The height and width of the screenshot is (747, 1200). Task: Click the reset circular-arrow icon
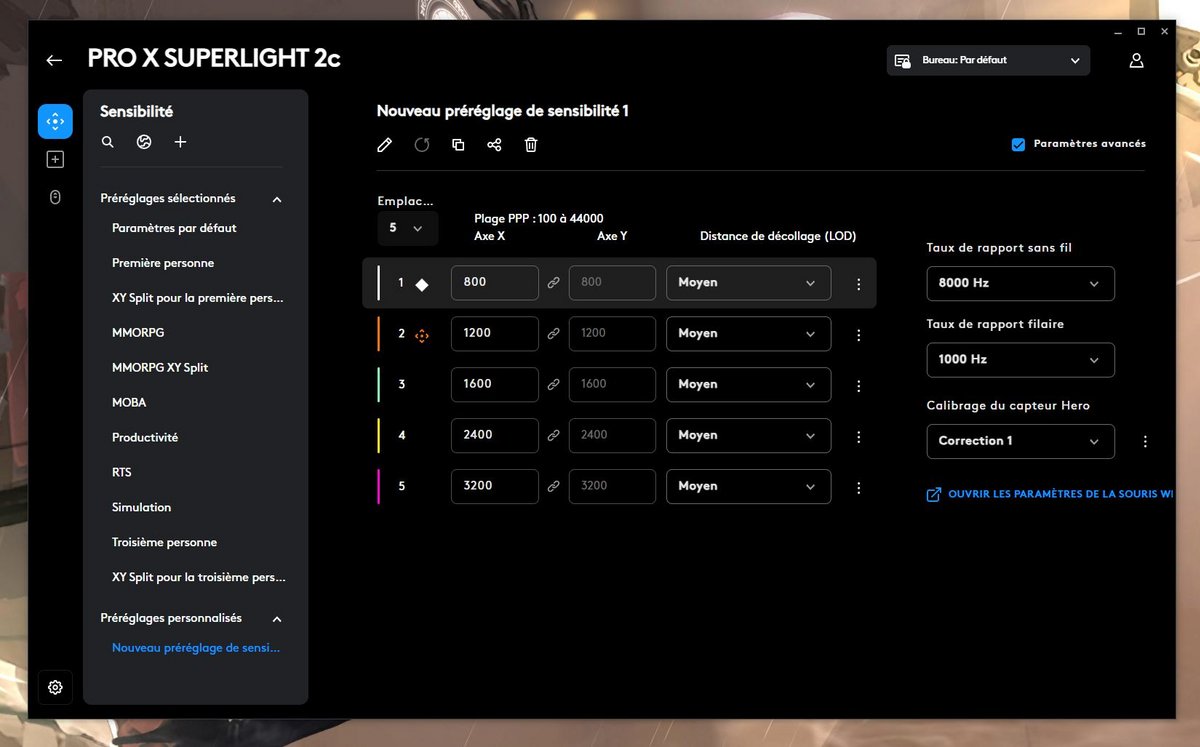(422, 145)
